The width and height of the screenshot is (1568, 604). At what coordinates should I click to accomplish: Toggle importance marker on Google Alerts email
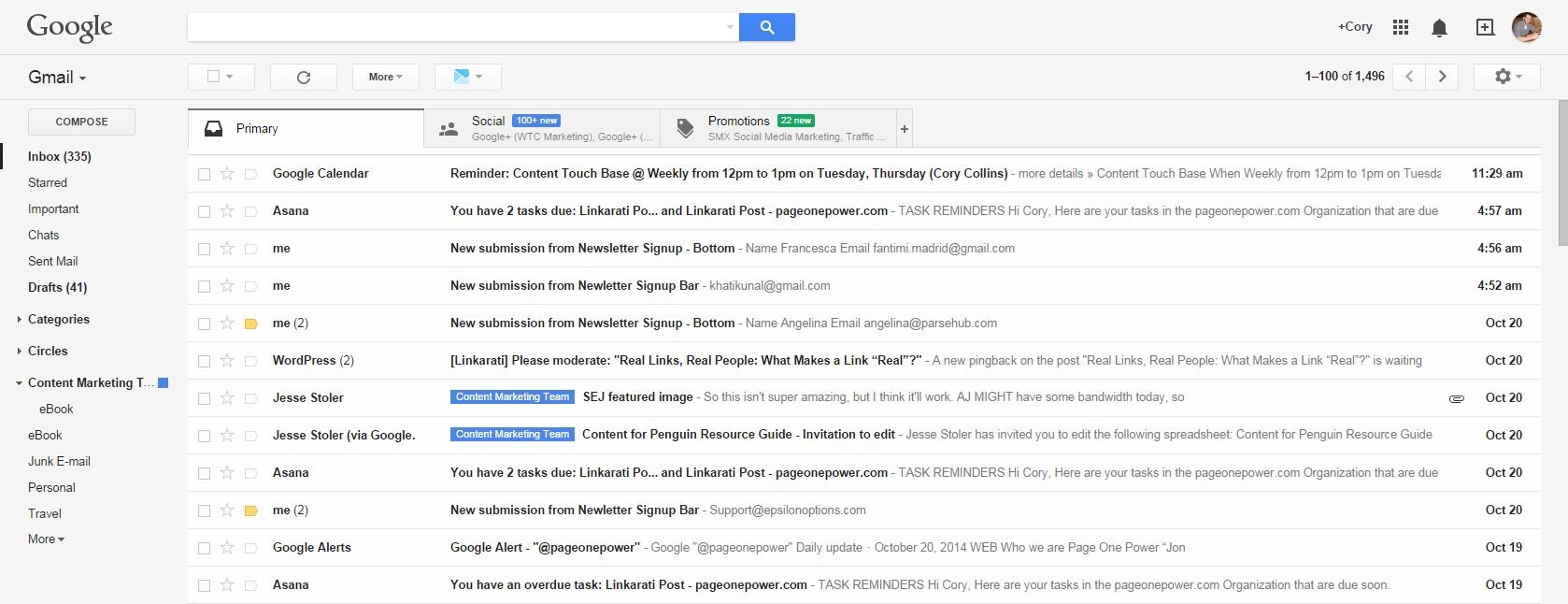(x=250, y=548)
